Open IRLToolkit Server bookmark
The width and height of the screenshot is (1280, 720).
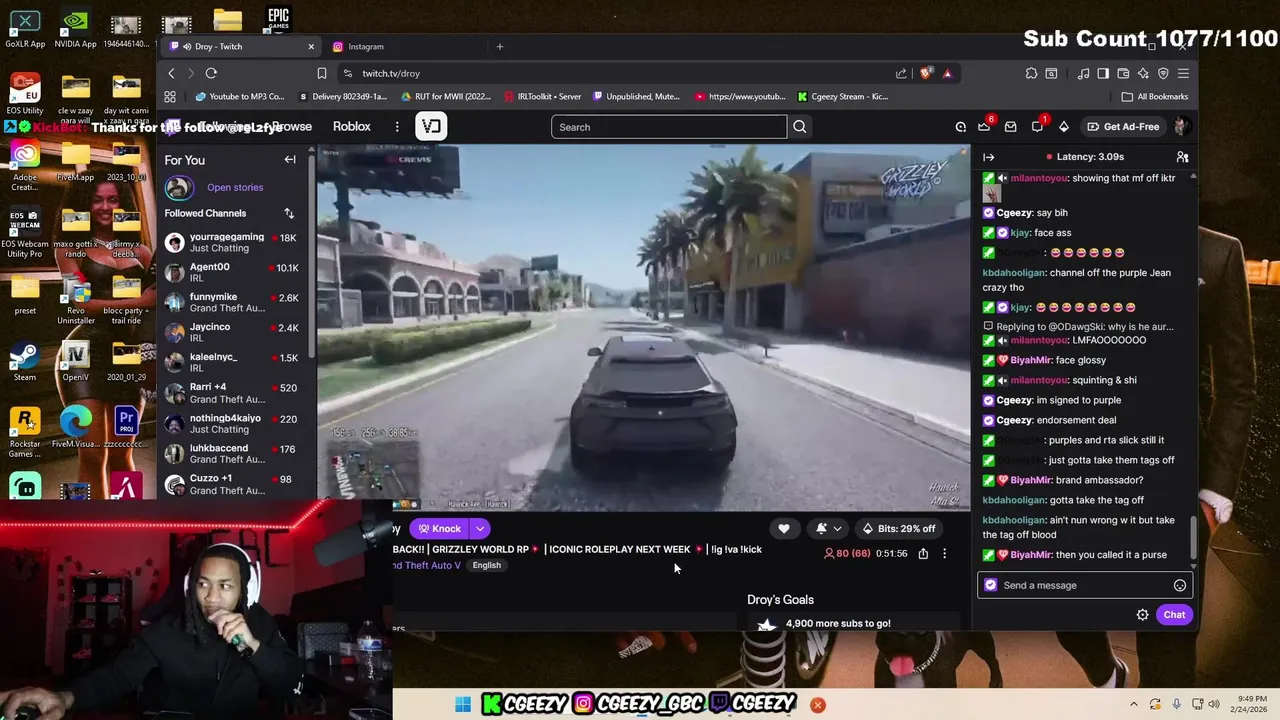543,97
